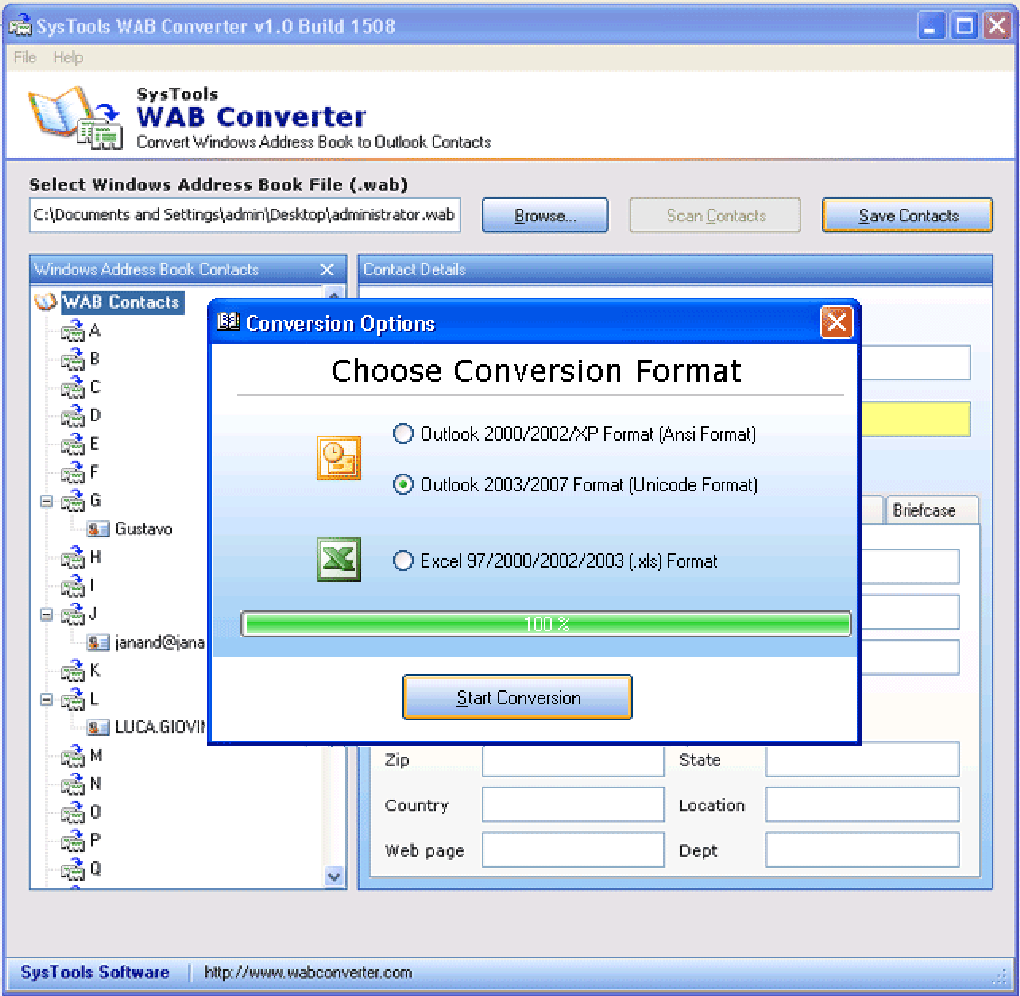Image resolution: width=1020 pixels, height=996 pixels.
Task: Open the Help menu
Action: coord(68,57)
